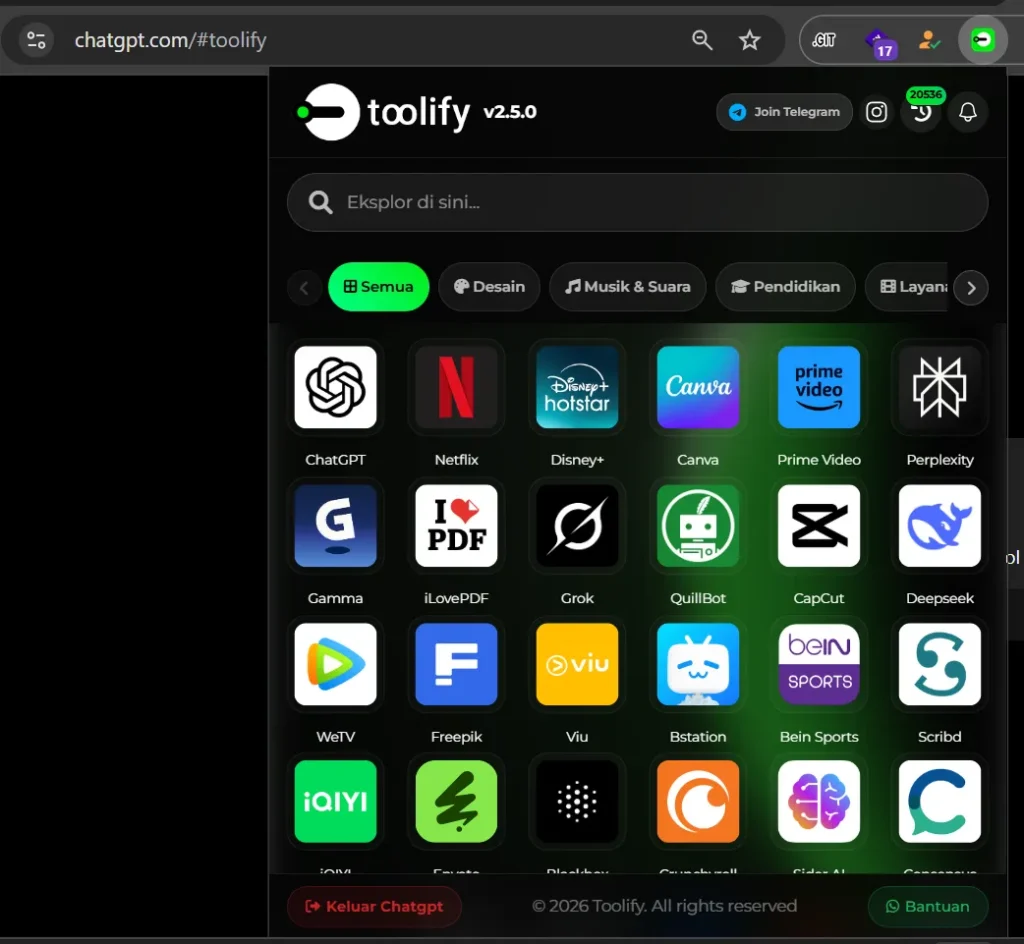Select the Semua category tab
Screen dimensions: 1024x944
[x=378, y=287]
